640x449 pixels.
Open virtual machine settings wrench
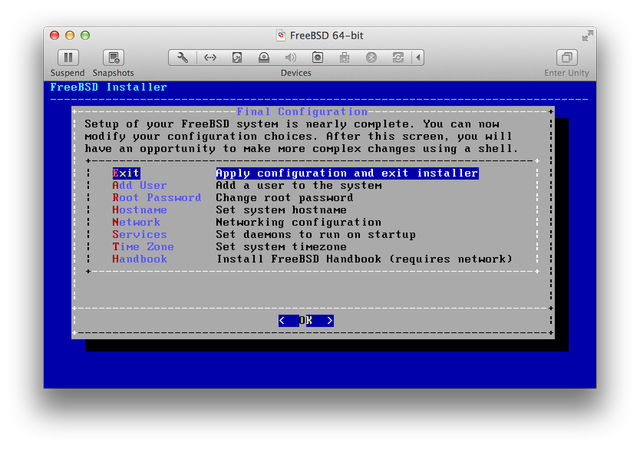(x=182, y=58)
